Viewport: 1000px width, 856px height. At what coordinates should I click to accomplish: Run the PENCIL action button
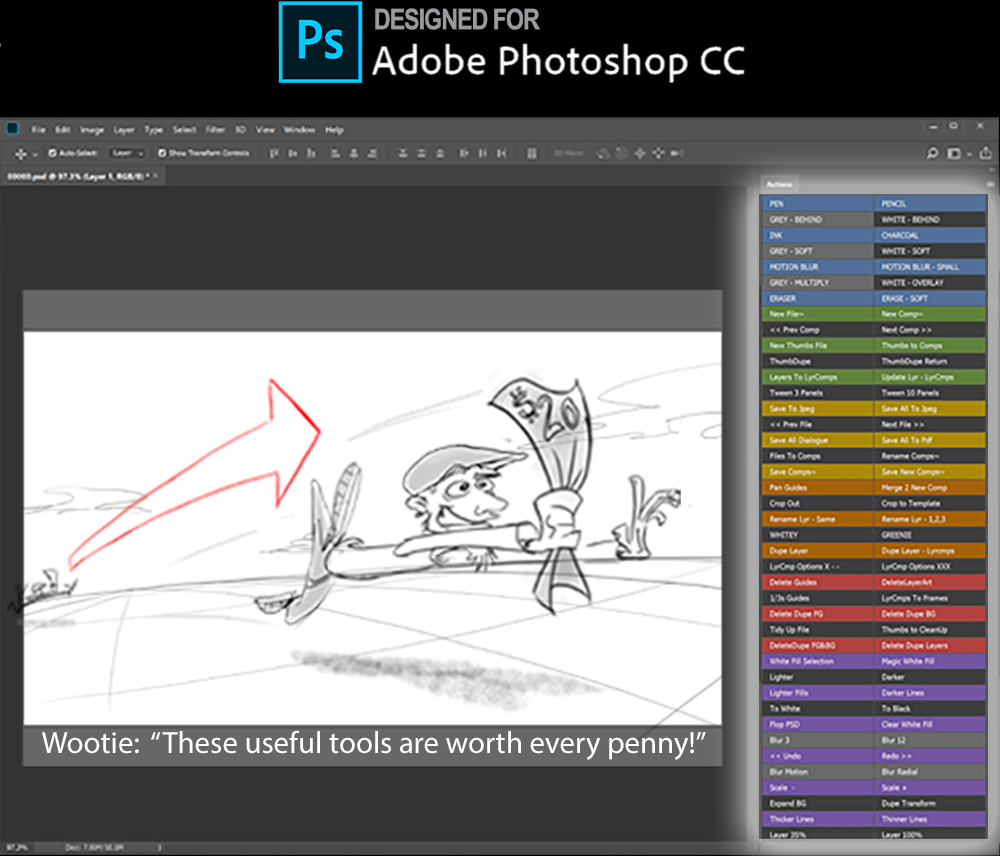[x=930, y=203]
